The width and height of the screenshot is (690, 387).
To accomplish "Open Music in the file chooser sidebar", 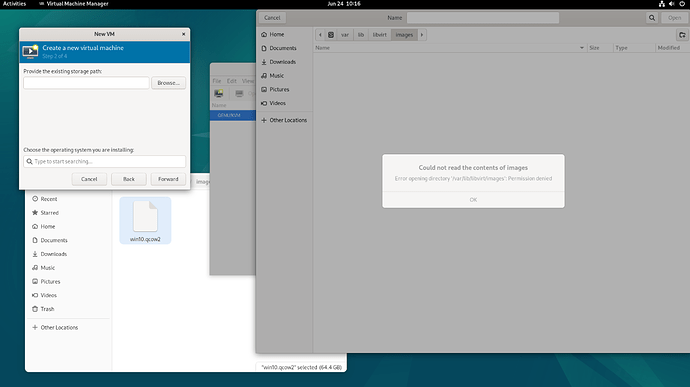I will pyautogui.click(x=284, y=76).
